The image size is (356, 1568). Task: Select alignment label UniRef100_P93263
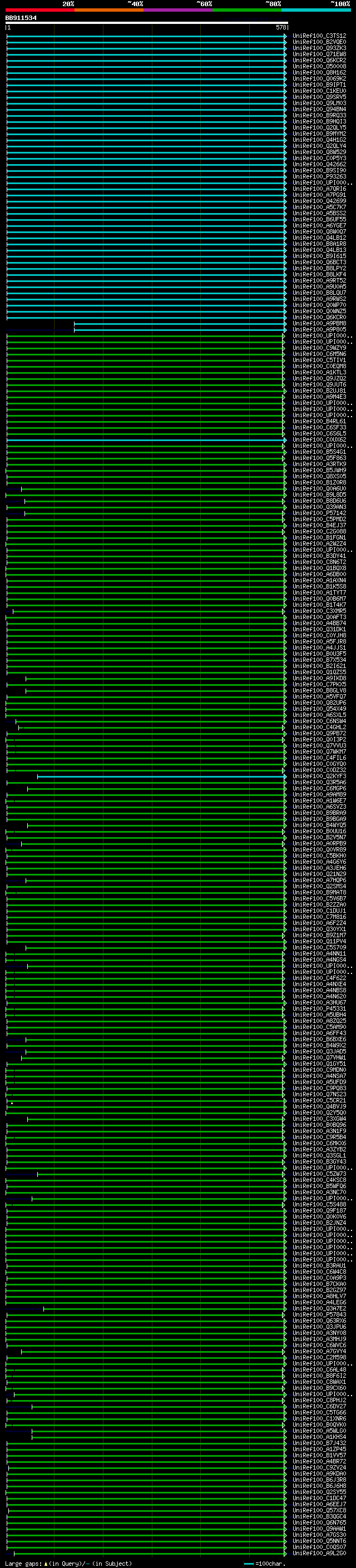click(319, 176)
